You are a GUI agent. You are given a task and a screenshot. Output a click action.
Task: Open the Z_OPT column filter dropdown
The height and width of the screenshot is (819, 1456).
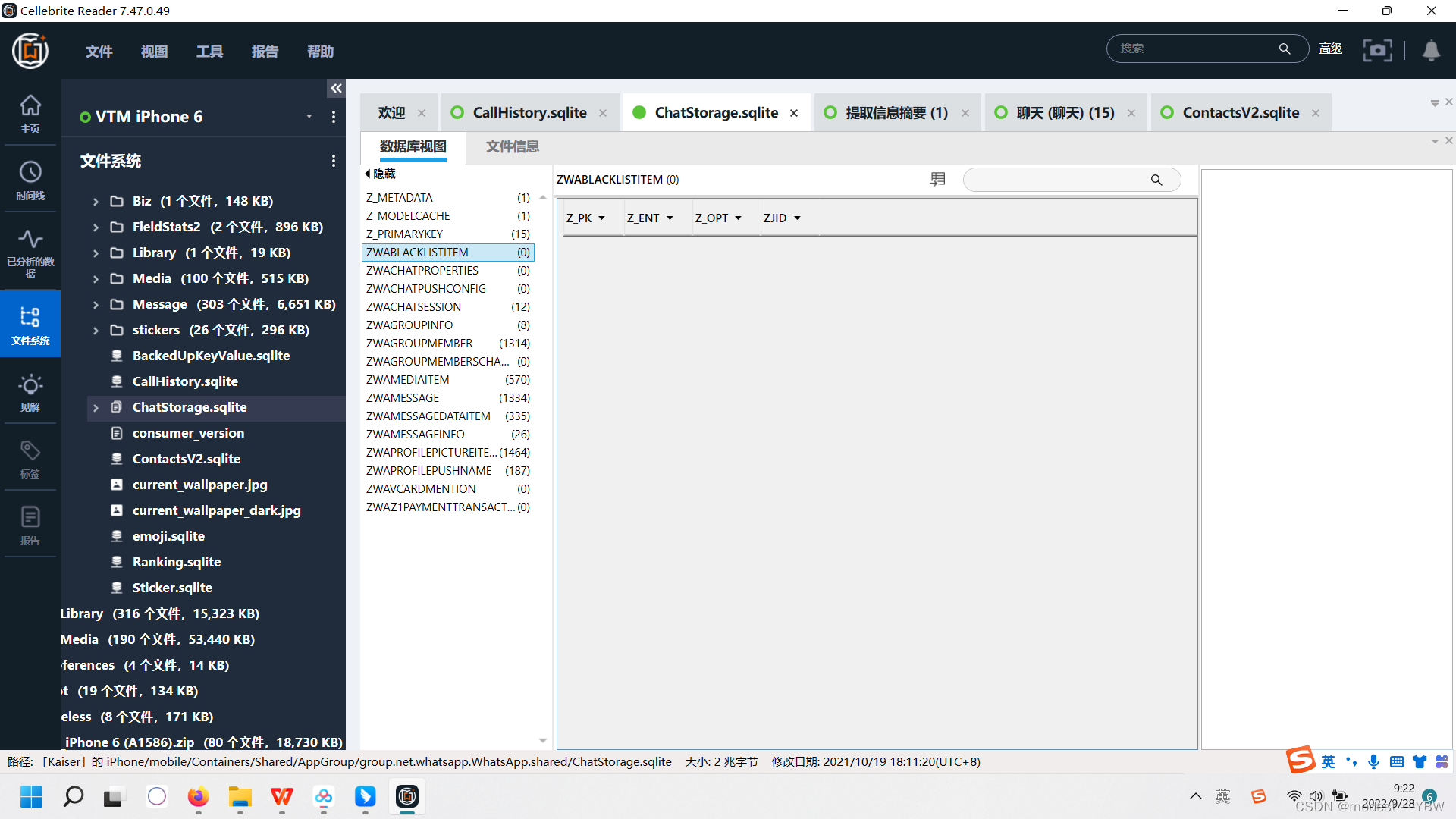(x=738, y=218)
